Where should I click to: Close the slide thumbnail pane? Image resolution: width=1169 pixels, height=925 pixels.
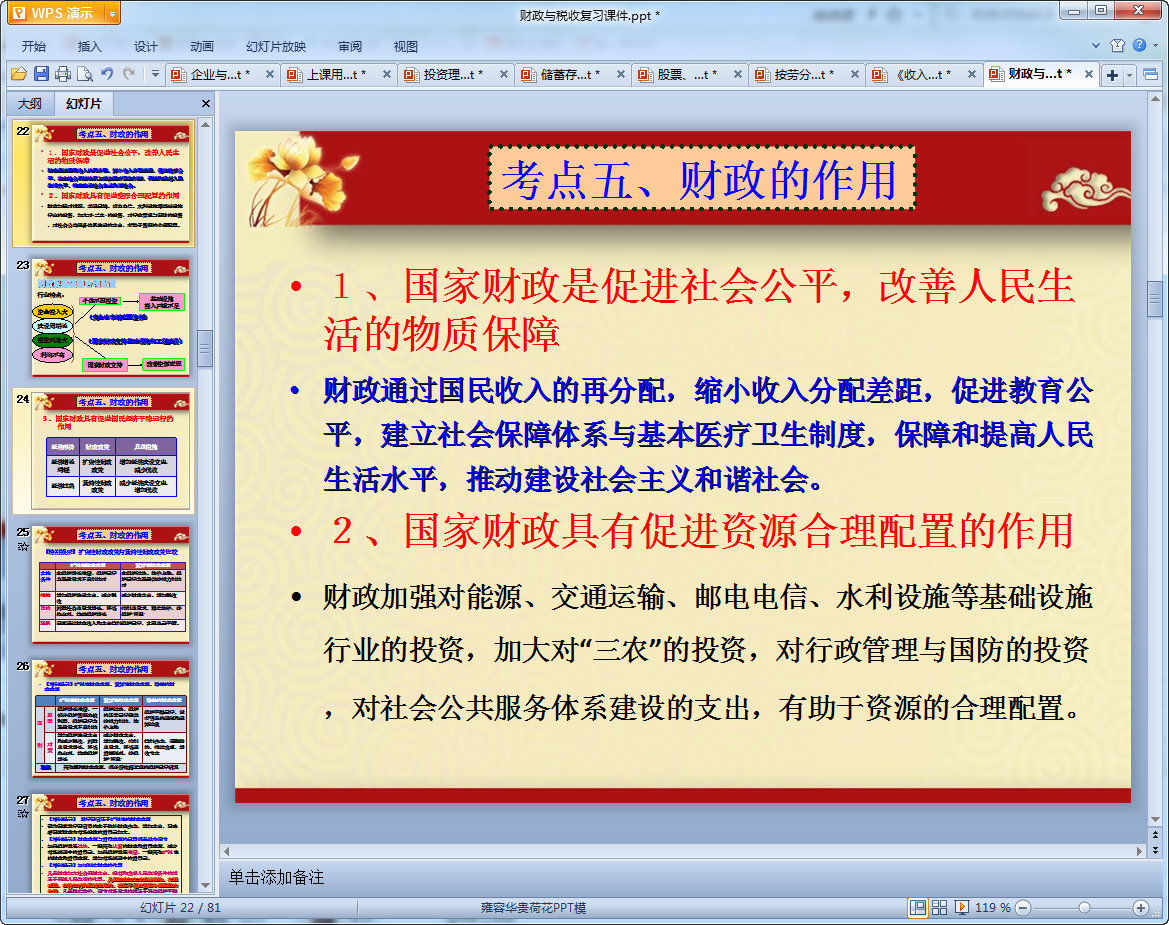click(x=207, y=104)
